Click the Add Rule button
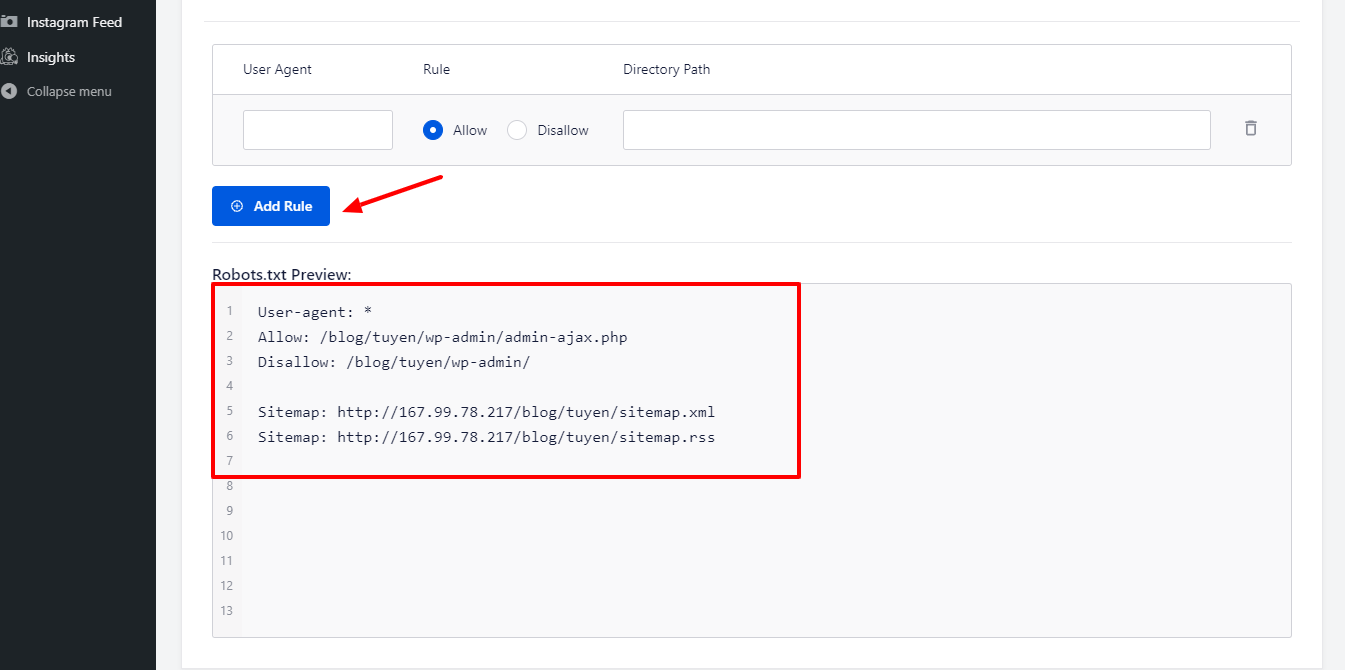 click(x=270, y=205)
